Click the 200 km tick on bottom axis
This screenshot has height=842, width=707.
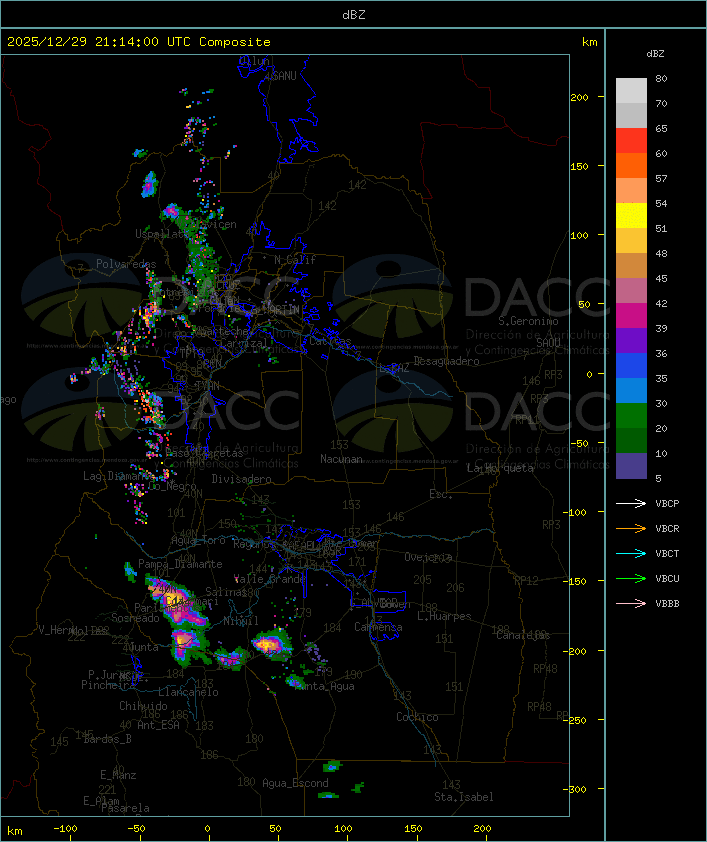pos(482,829)
